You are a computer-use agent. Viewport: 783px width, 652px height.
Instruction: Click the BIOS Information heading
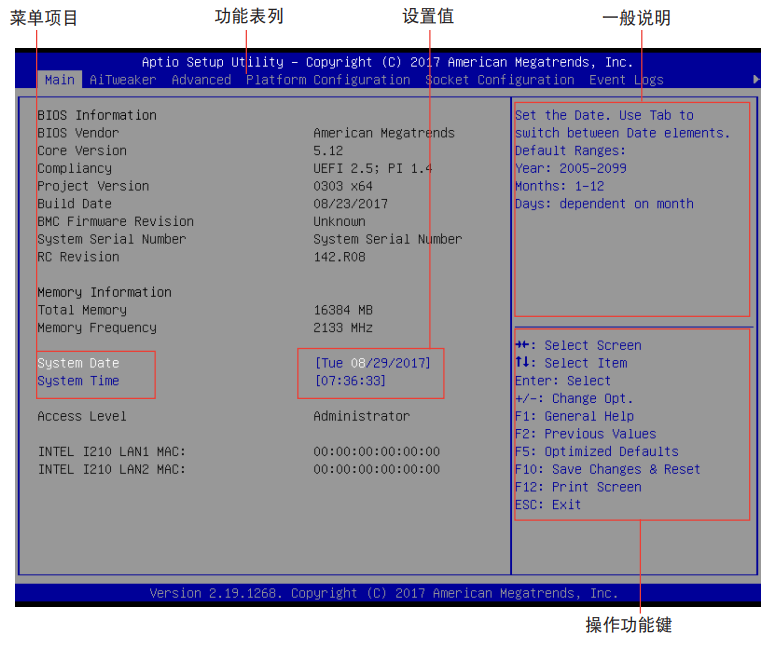[97, 115]
